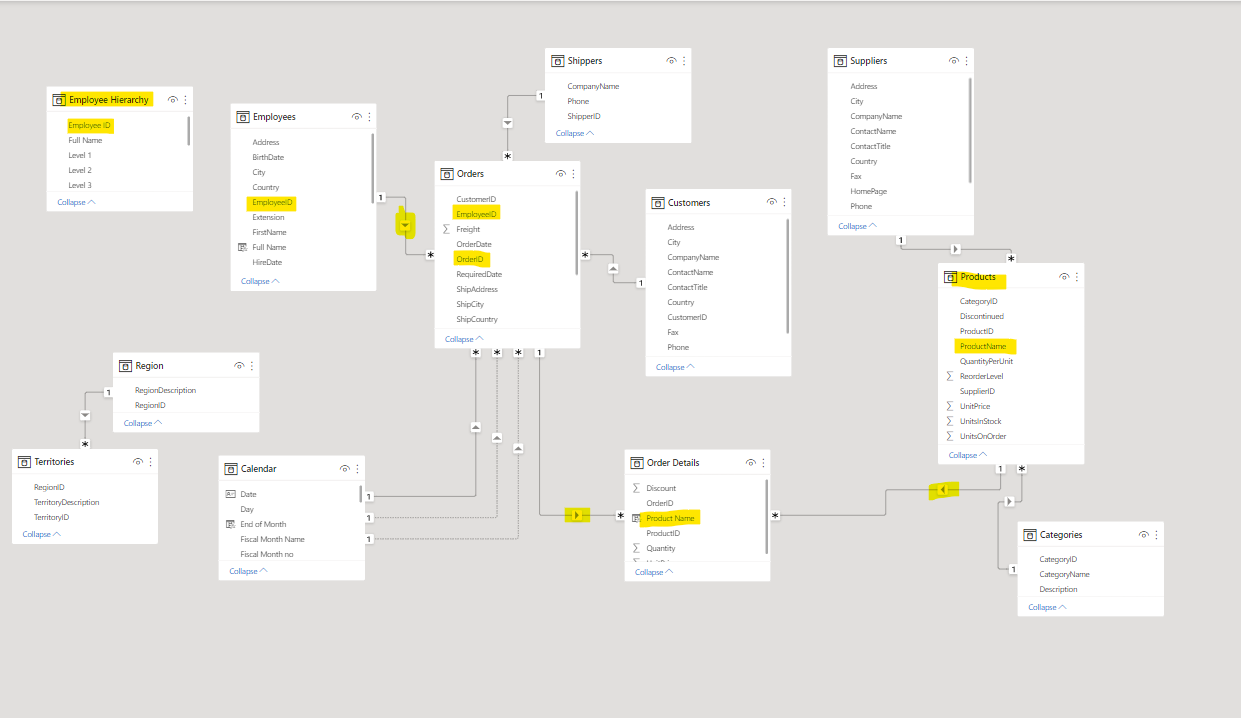Image resolution: width=1241 pixels, height=718 pixels.
Task: Select Product Name field in Order Details
Action: click(x=670, y=518)
